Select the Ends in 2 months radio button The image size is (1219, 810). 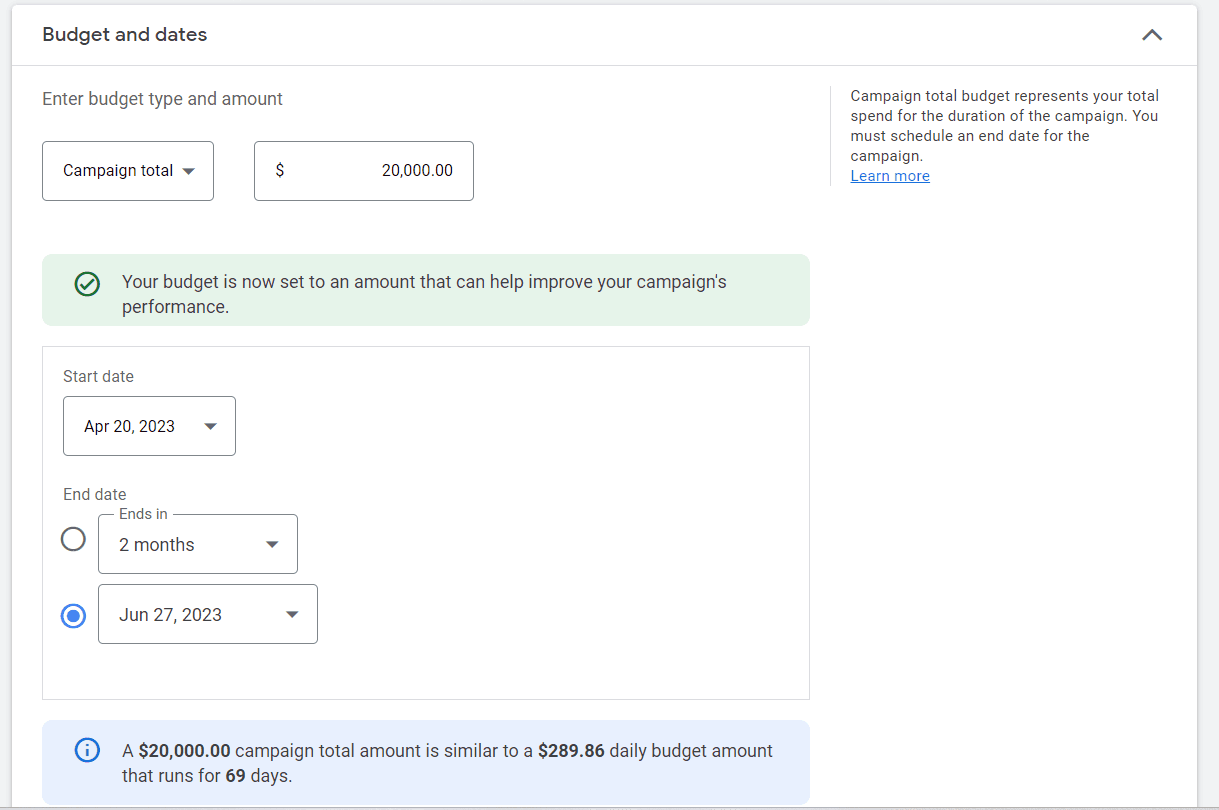[x=73, y=539]
